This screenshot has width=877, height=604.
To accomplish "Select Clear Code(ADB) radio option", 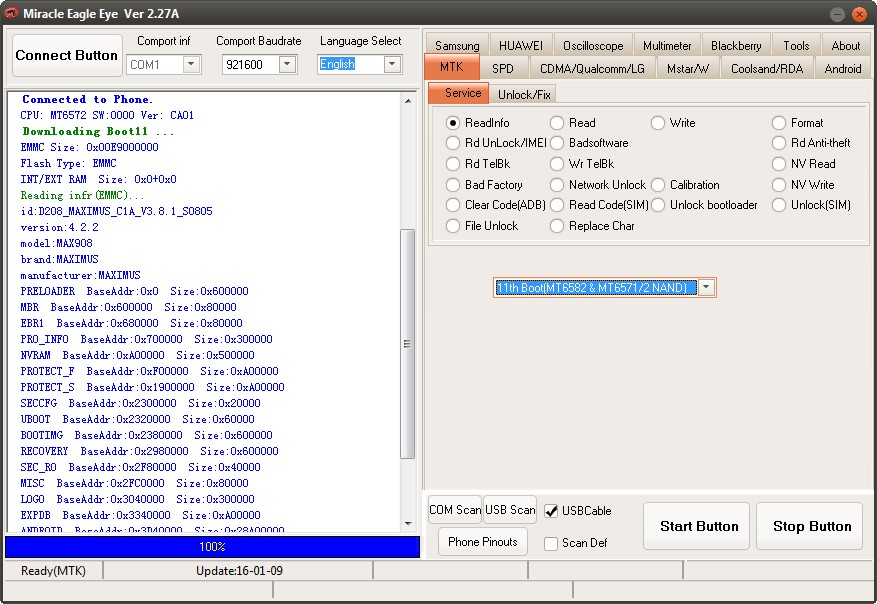I will point(453,205).
